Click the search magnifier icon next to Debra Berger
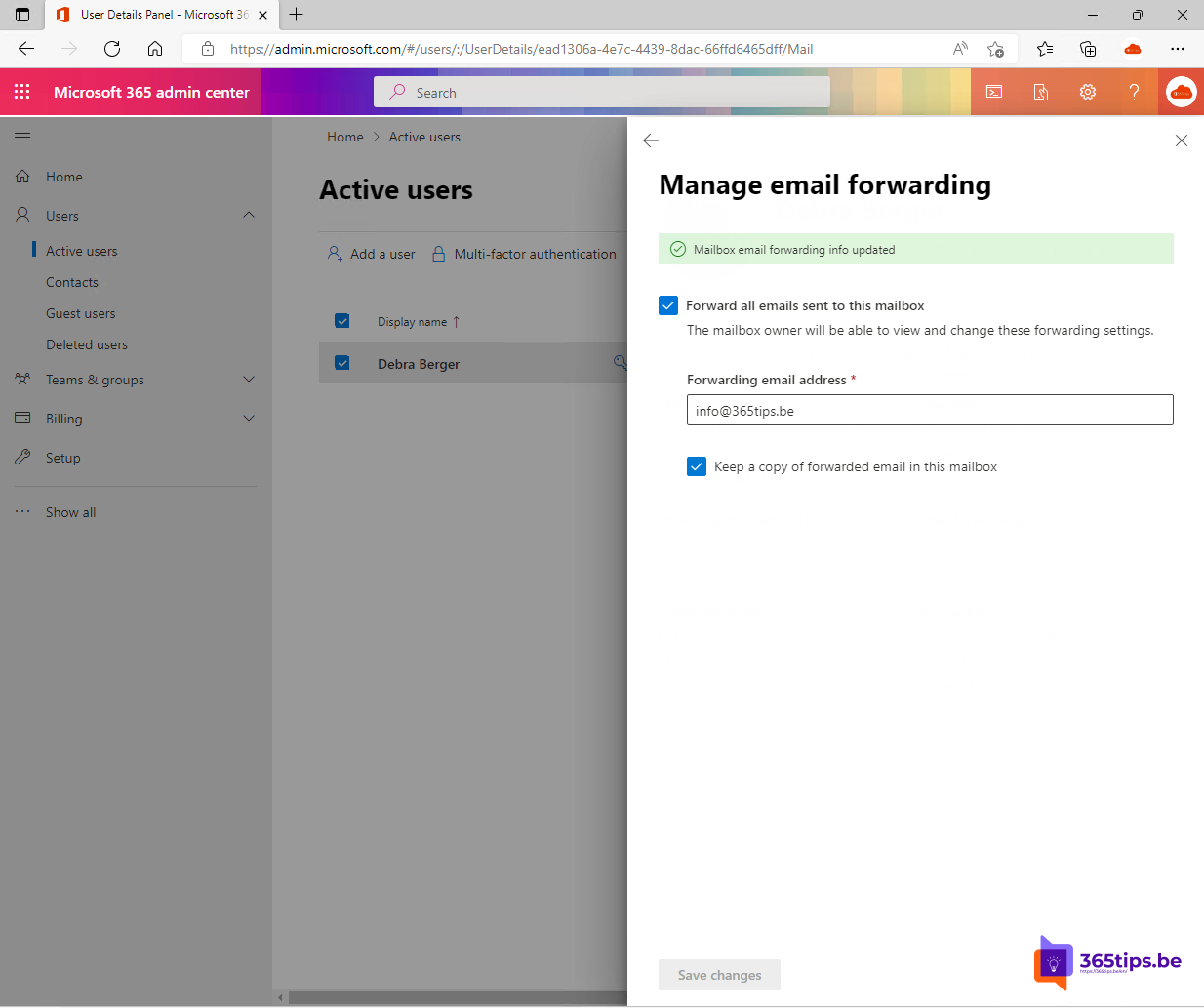The image size is (1204, 1008). [x=620, y=363]
